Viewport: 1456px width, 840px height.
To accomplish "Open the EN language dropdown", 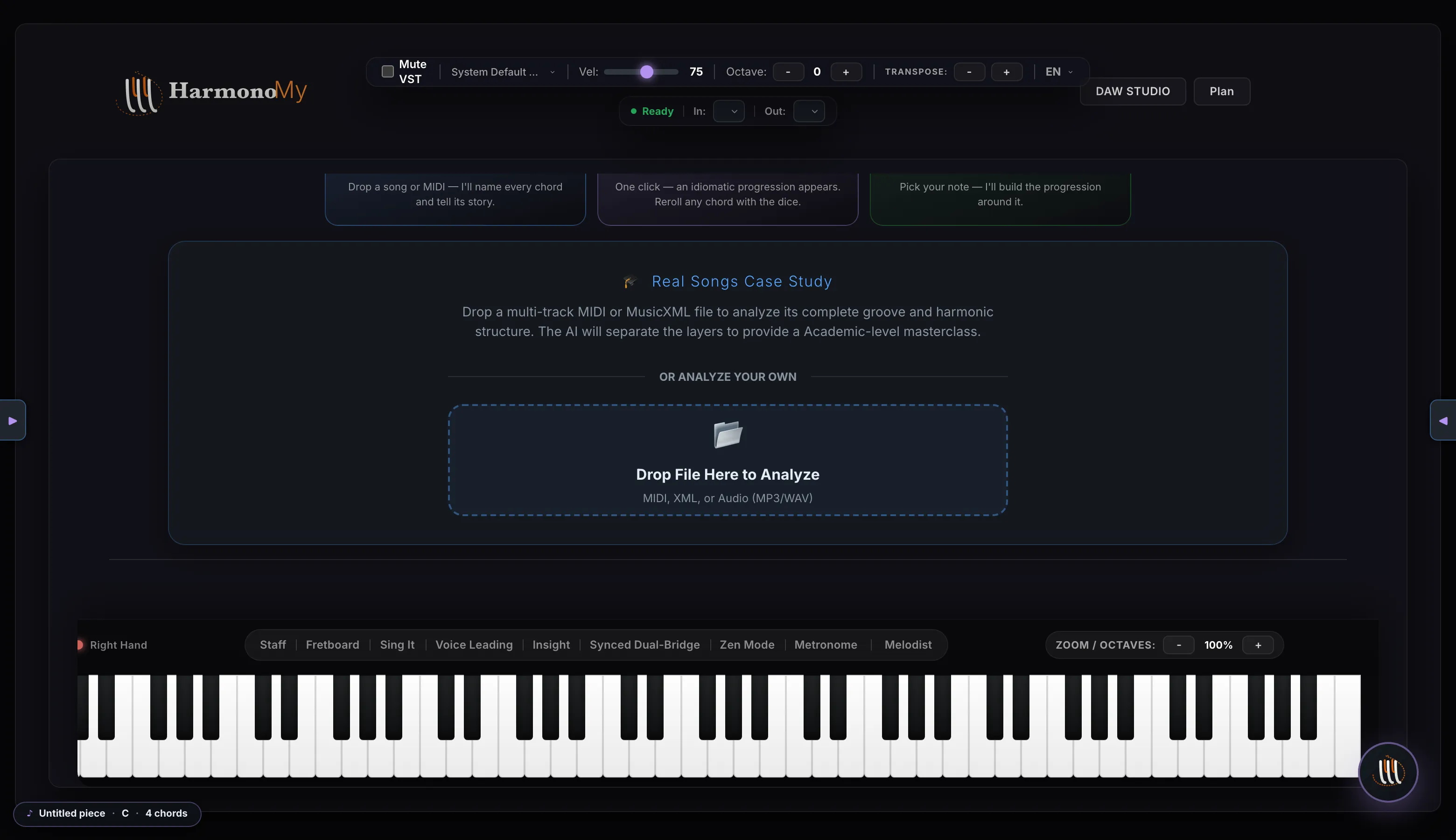I will click(1059, 72).
